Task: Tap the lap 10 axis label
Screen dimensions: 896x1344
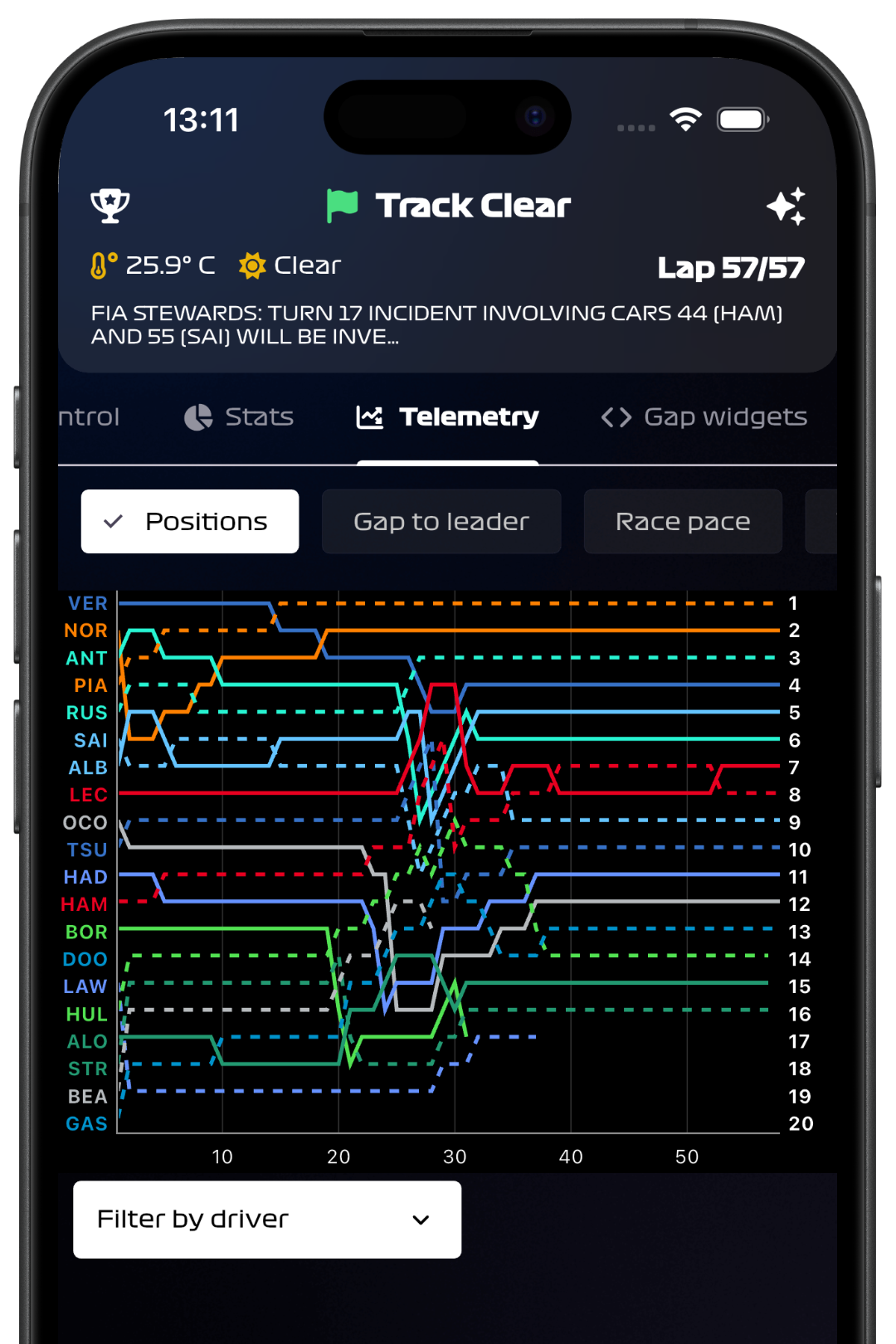Action: tap(222, 1157)
